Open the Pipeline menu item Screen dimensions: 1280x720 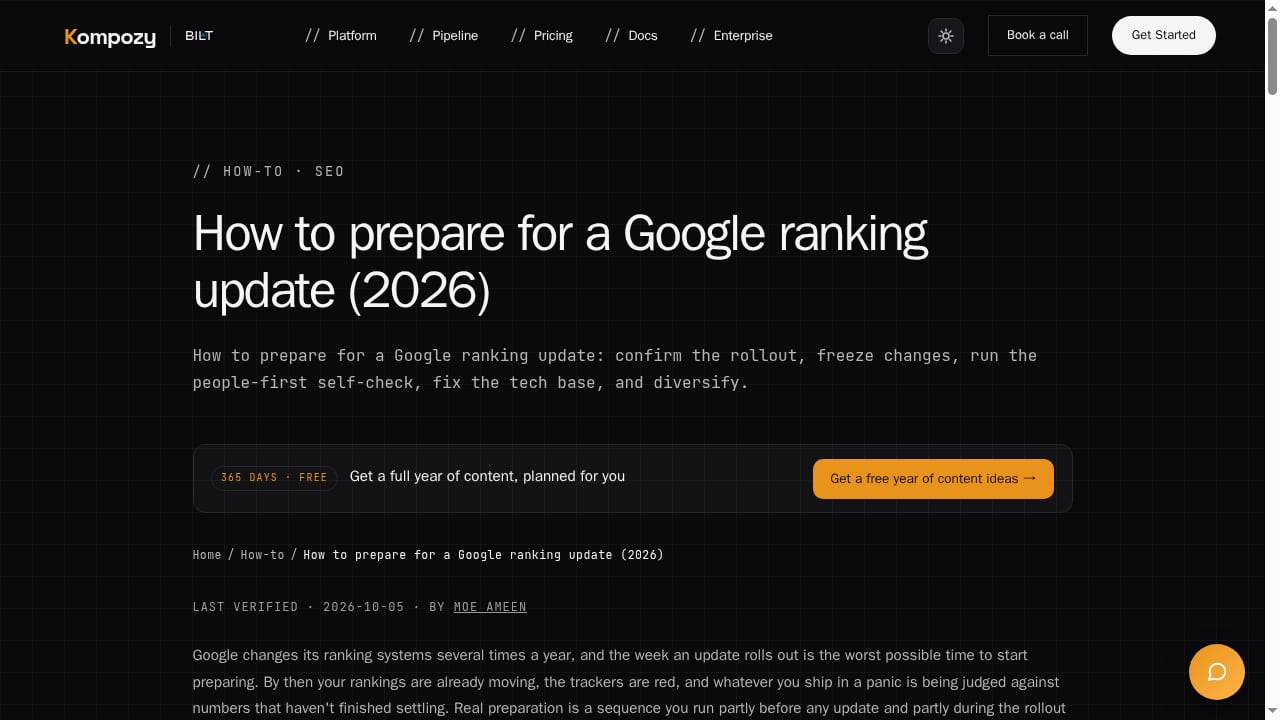[x=444, y=36]
